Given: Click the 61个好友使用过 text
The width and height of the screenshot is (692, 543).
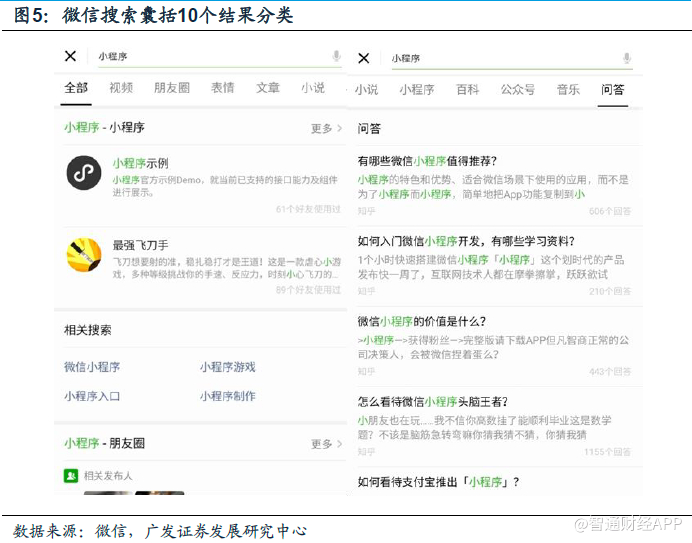Looking at the screenshot, I should point(308,209).
